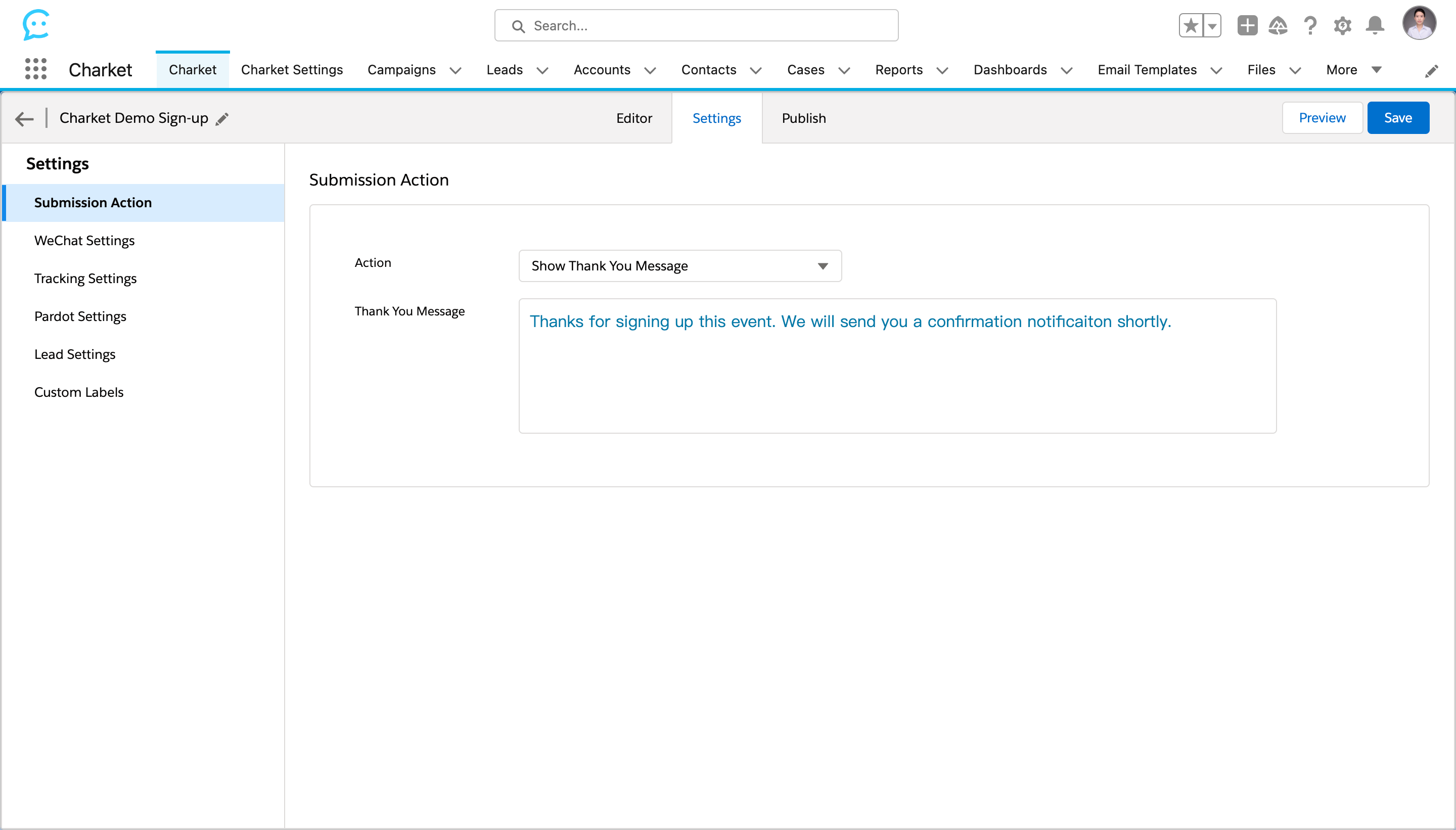
Task: Open Pardot Settings in sidebar
Action: 143,316
